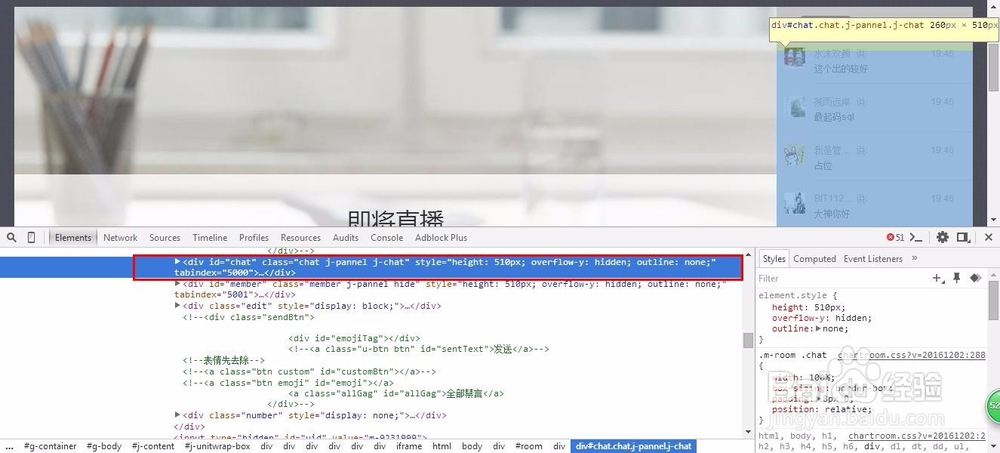
Task: Select the div class="sendBtn" comment line
Action: point(249,316)
